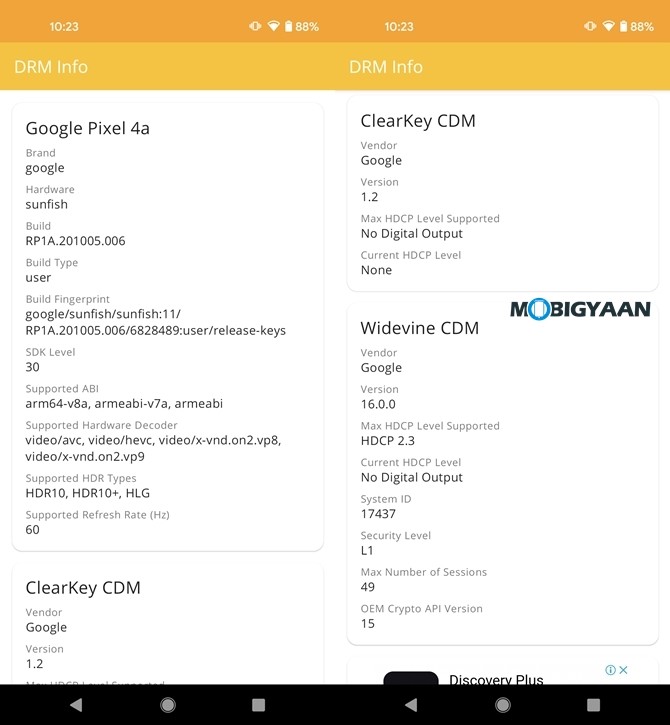This screenshot has height=725, width=670.
Task: Select the Supported ABI value arm64-v8a list
Action: (124, 404)
